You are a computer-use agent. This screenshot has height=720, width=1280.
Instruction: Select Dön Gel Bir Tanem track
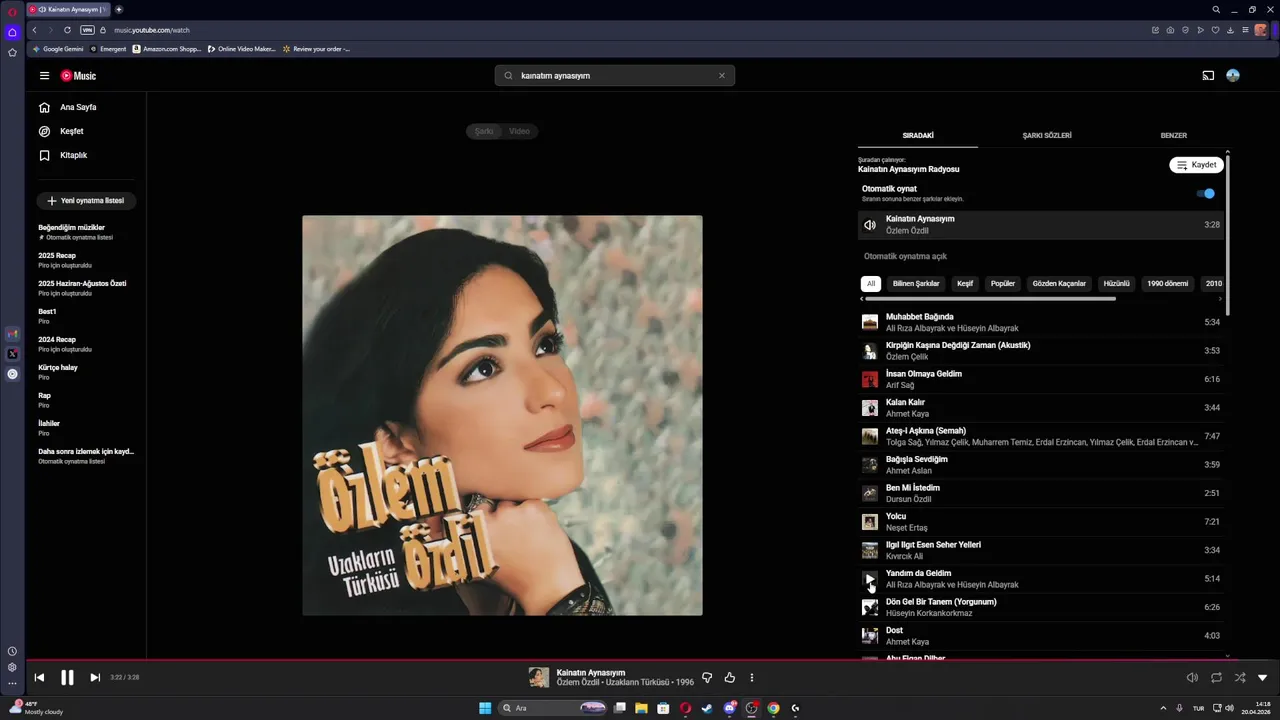pyautogui.click(x=1040, y=607)
